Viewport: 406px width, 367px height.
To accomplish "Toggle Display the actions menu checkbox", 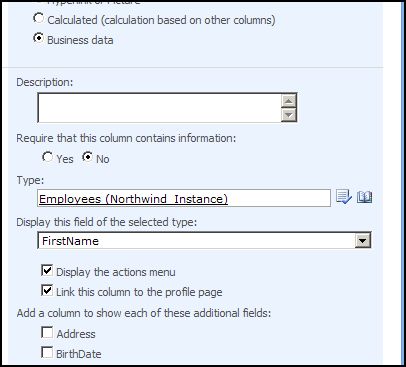I will click(x=47, y=270).
